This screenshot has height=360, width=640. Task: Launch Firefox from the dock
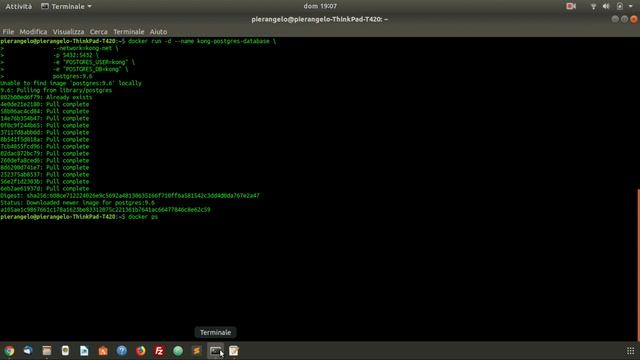pyautogui.click(x=140, y=351)
